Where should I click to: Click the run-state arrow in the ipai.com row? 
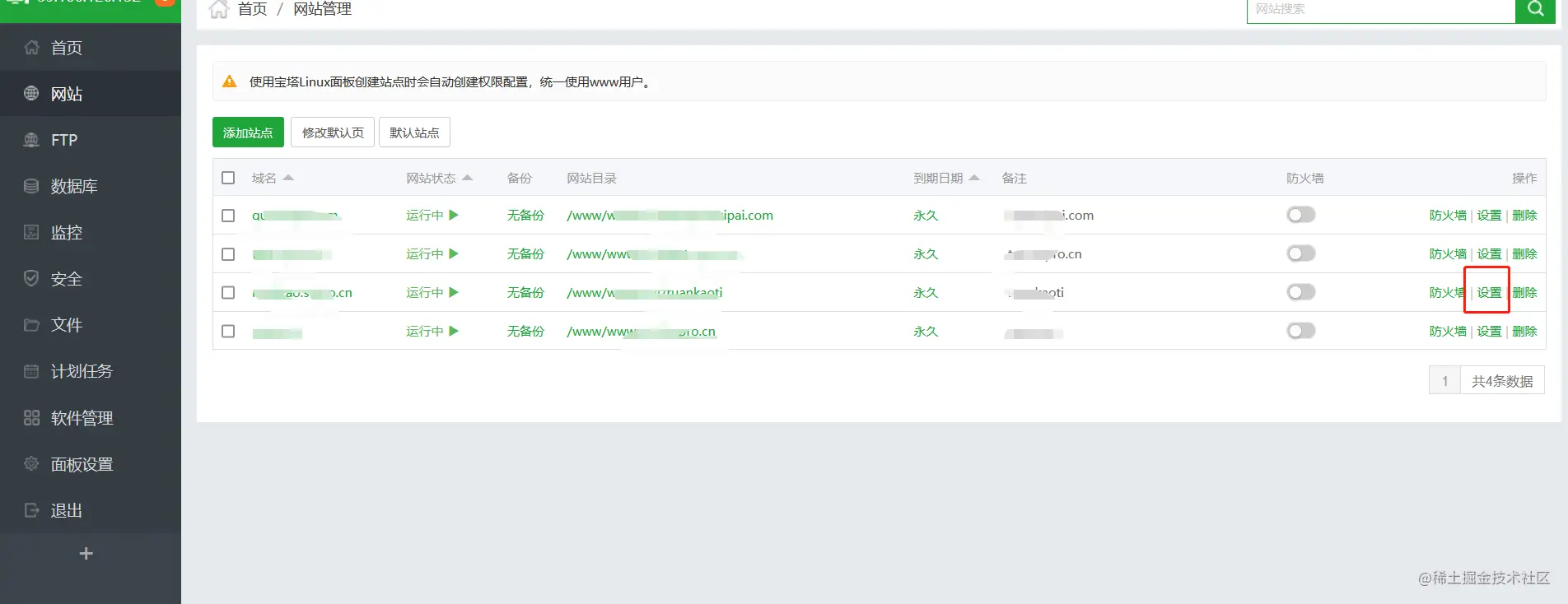click(454, 215)
